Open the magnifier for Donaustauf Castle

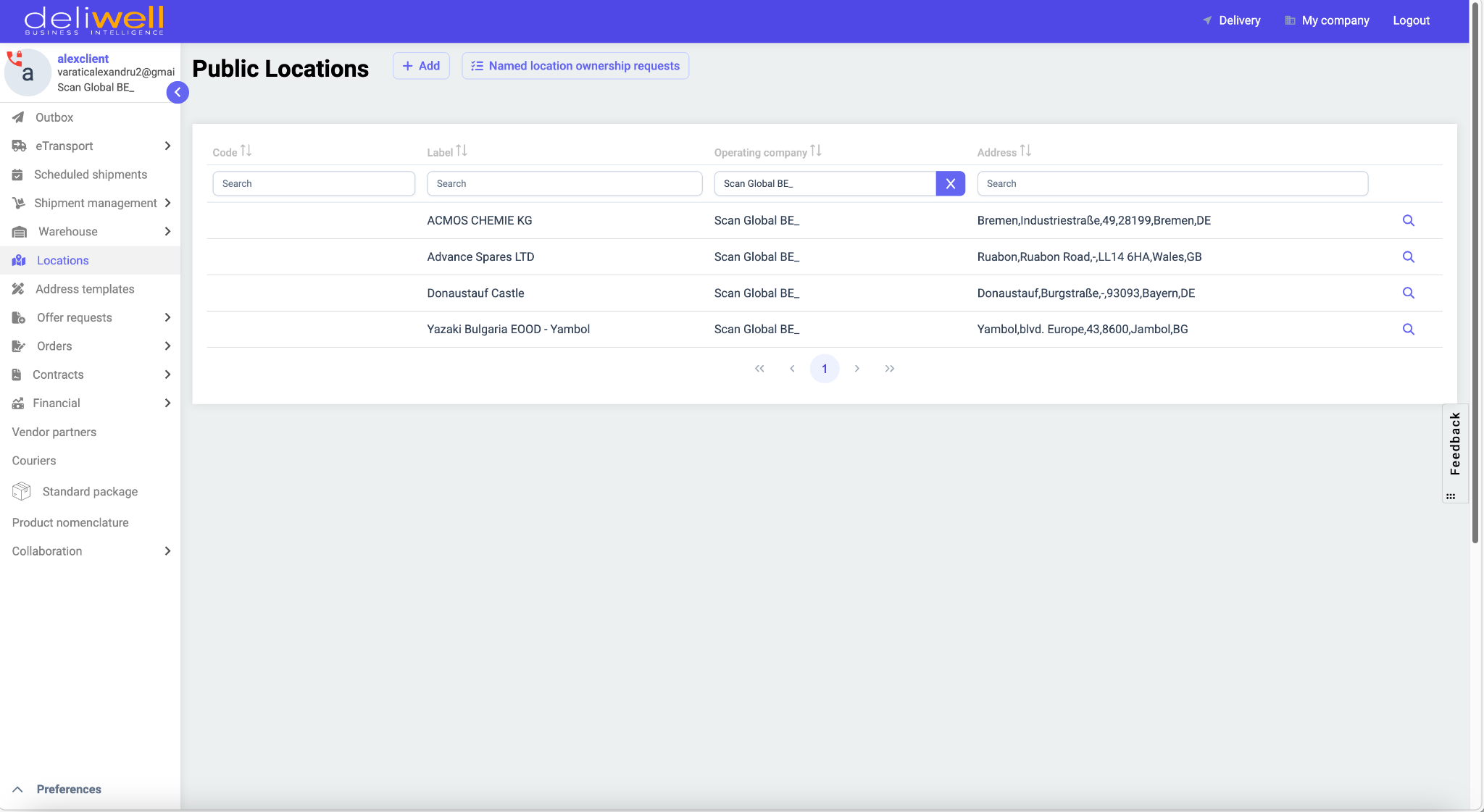[1408, 293]
